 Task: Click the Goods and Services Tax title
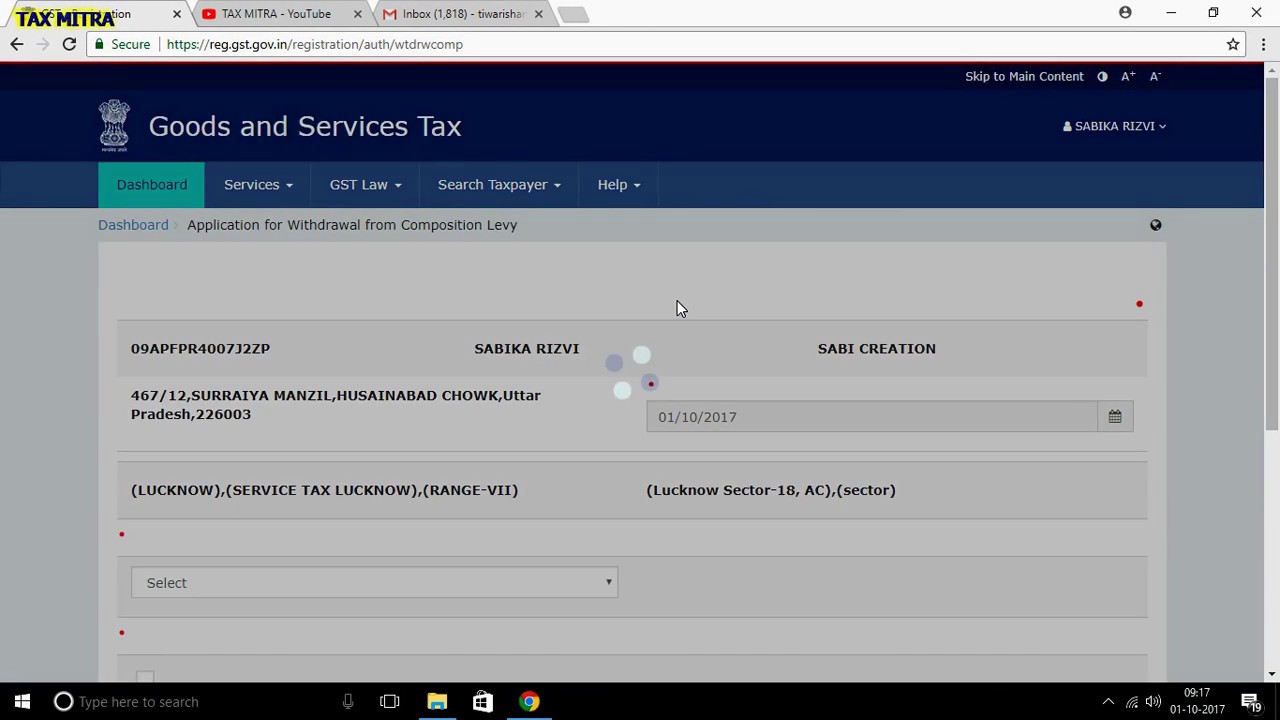[x=305, y=126]
